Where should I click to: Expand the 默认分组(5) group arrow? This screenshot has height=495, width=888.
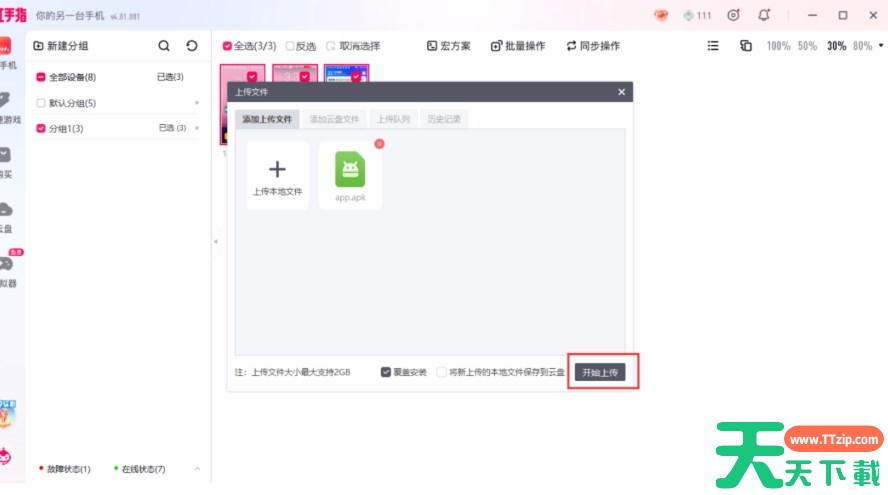[197, 103]
